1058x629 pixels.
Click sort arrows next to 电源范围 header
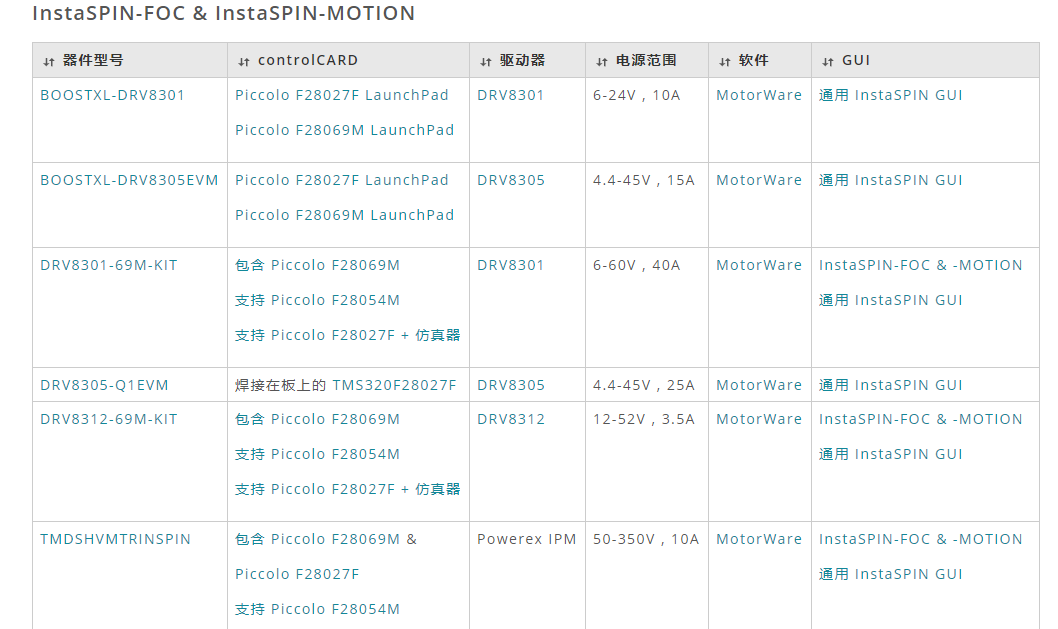tap(602, 61)
